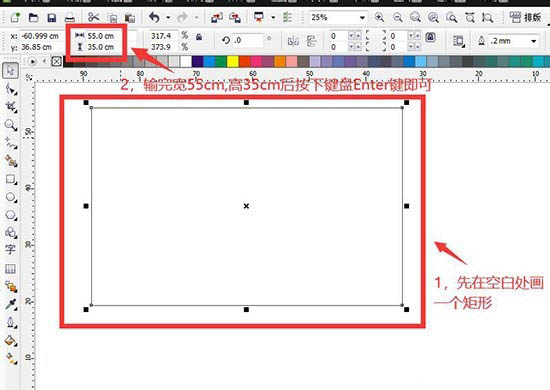Click the x position field -60.999 cm

click(40, 36)
